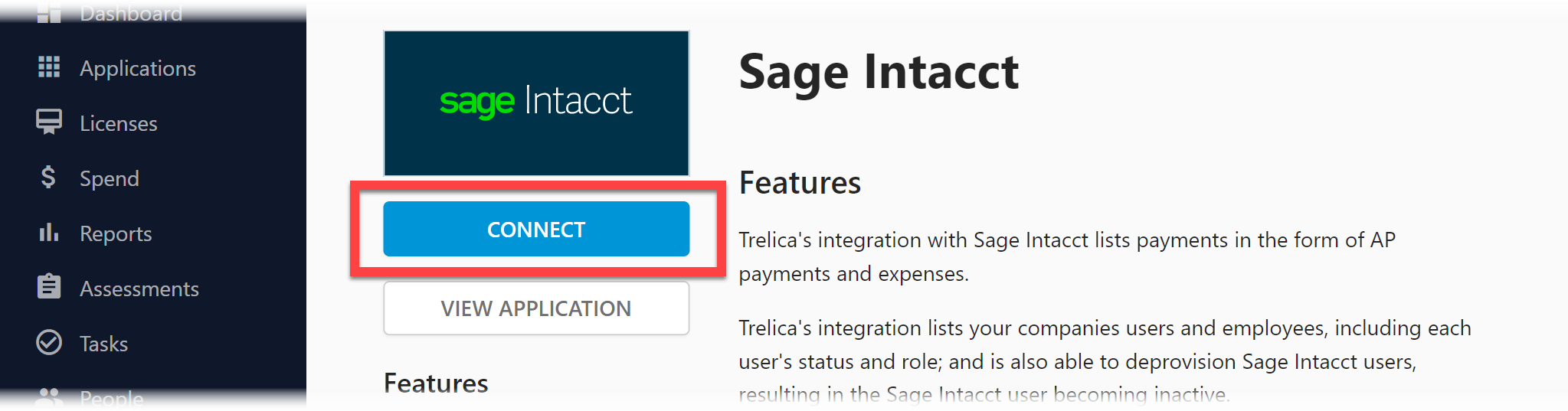Click the Licenses certificate icon

[49, 122]
